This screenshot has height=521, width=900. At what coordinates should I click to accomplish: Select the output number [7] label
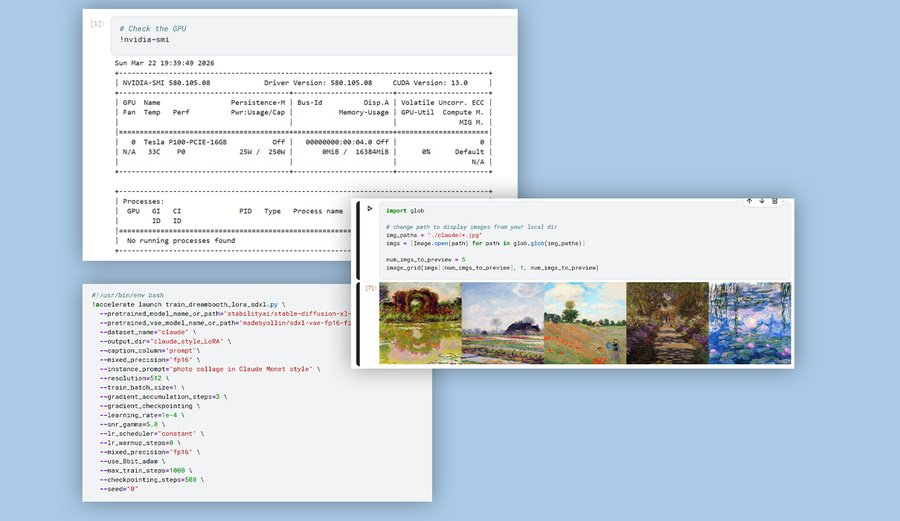[x=370, y=288]
